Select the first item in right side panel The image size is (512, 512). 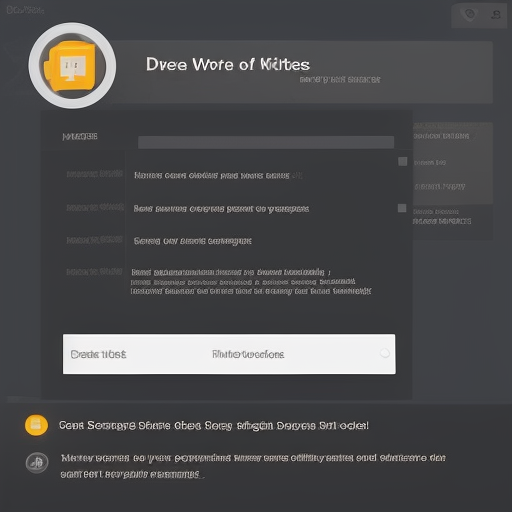click(x=441, y=136)
